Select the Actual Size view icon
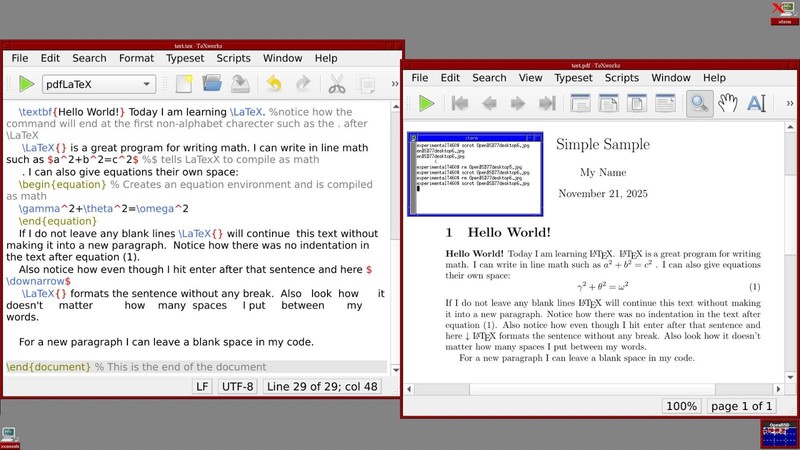The height and width of the screenshot is (450, 800). [x=580, y=104]
